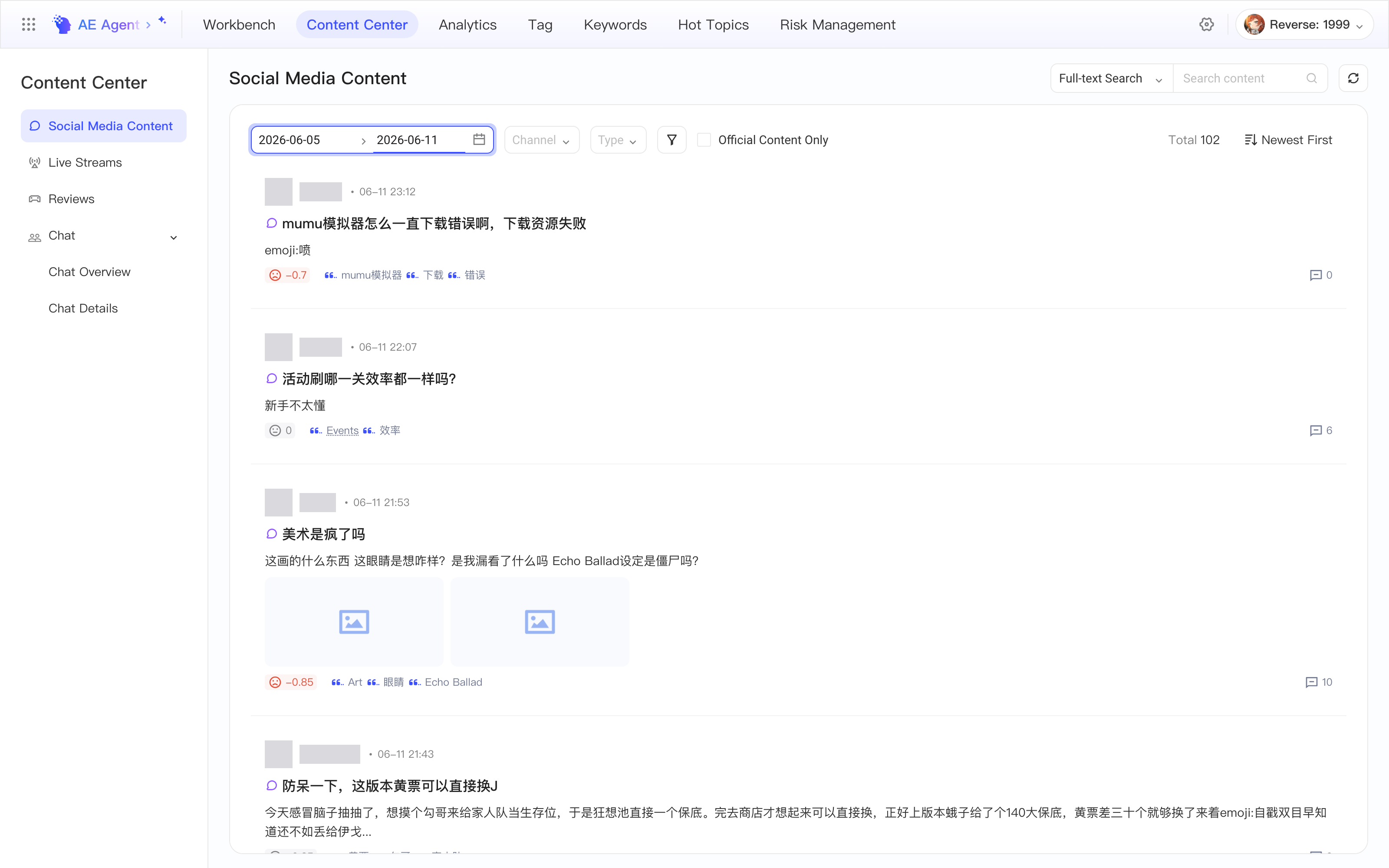
Task: Open the settings gear icon
Action: pyautogui.click(x=1207, y=25)
